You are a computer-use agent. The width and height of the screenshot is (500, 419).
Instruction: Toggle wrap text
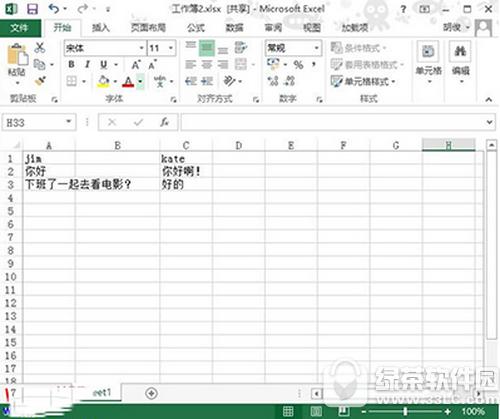241,48
